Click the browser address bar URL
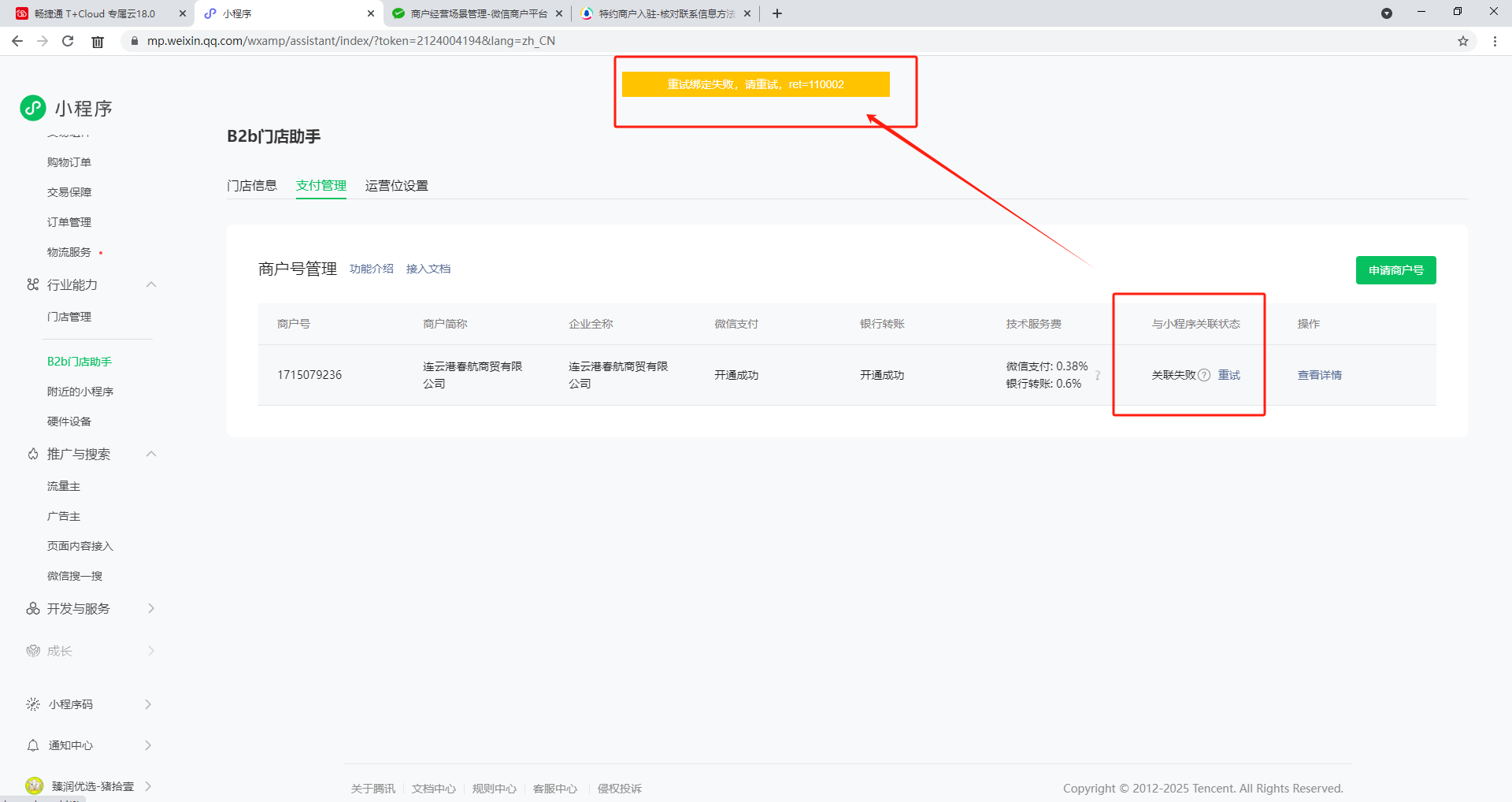This screenshot has width=1512, height=802. [x=351, y=41]
